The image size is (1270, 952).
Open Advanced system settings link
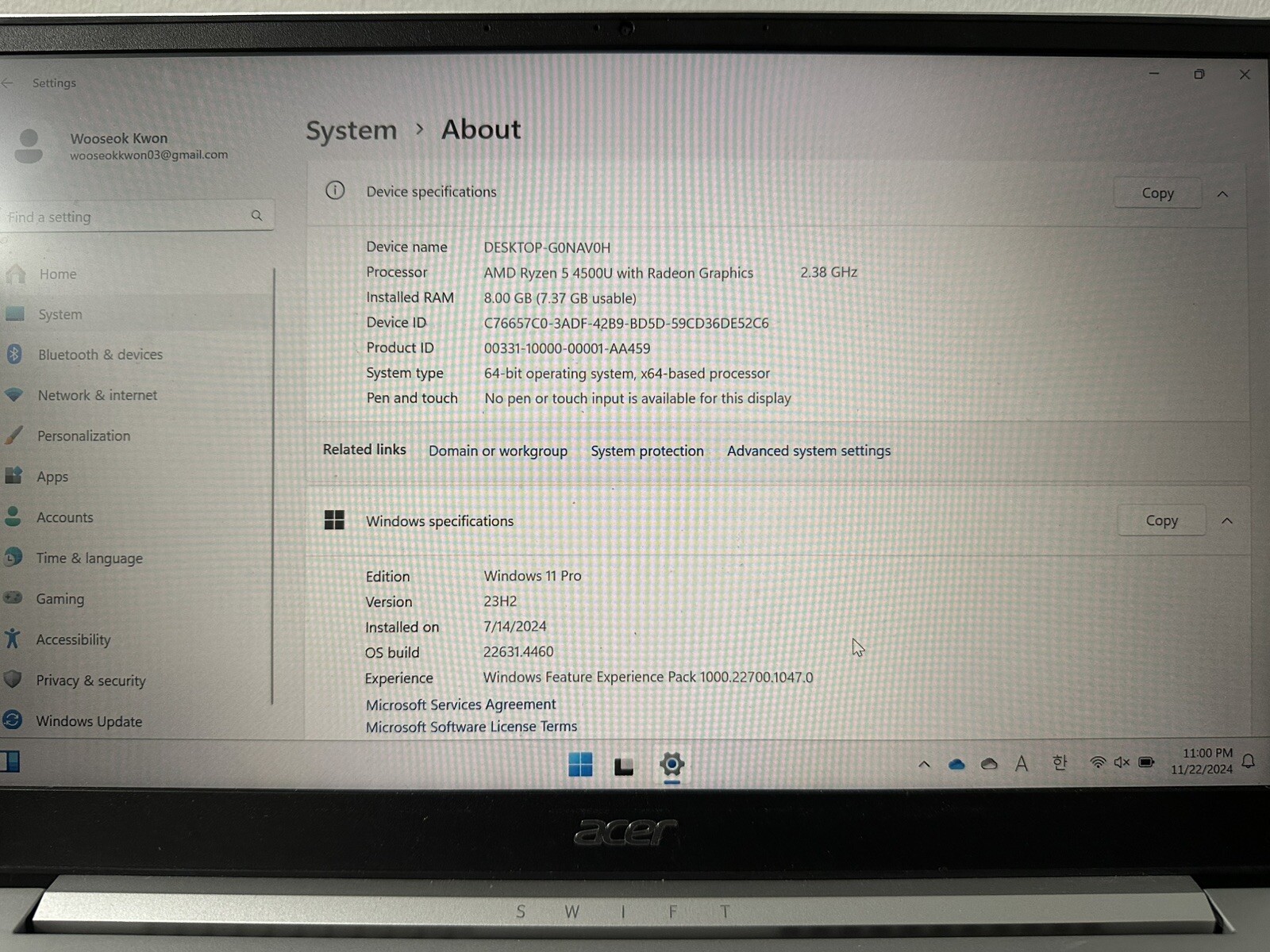tap(809, 451)
